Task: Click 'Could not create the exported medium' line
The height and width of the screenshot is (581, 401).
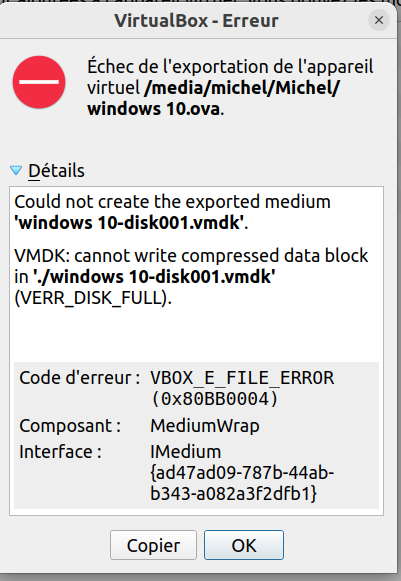Action: coord(172,202)
